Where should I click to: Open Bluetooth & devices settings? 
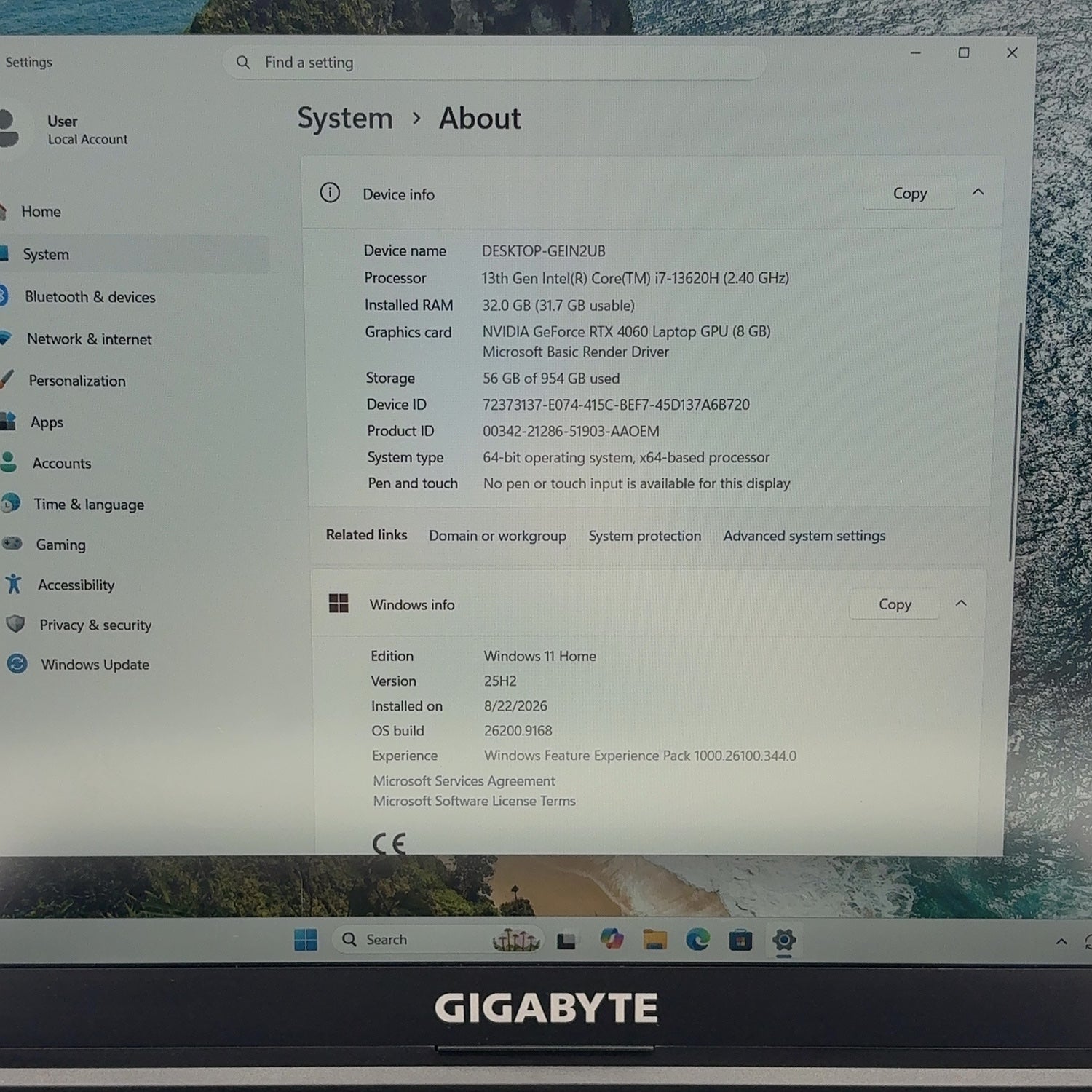click(90, 297)
